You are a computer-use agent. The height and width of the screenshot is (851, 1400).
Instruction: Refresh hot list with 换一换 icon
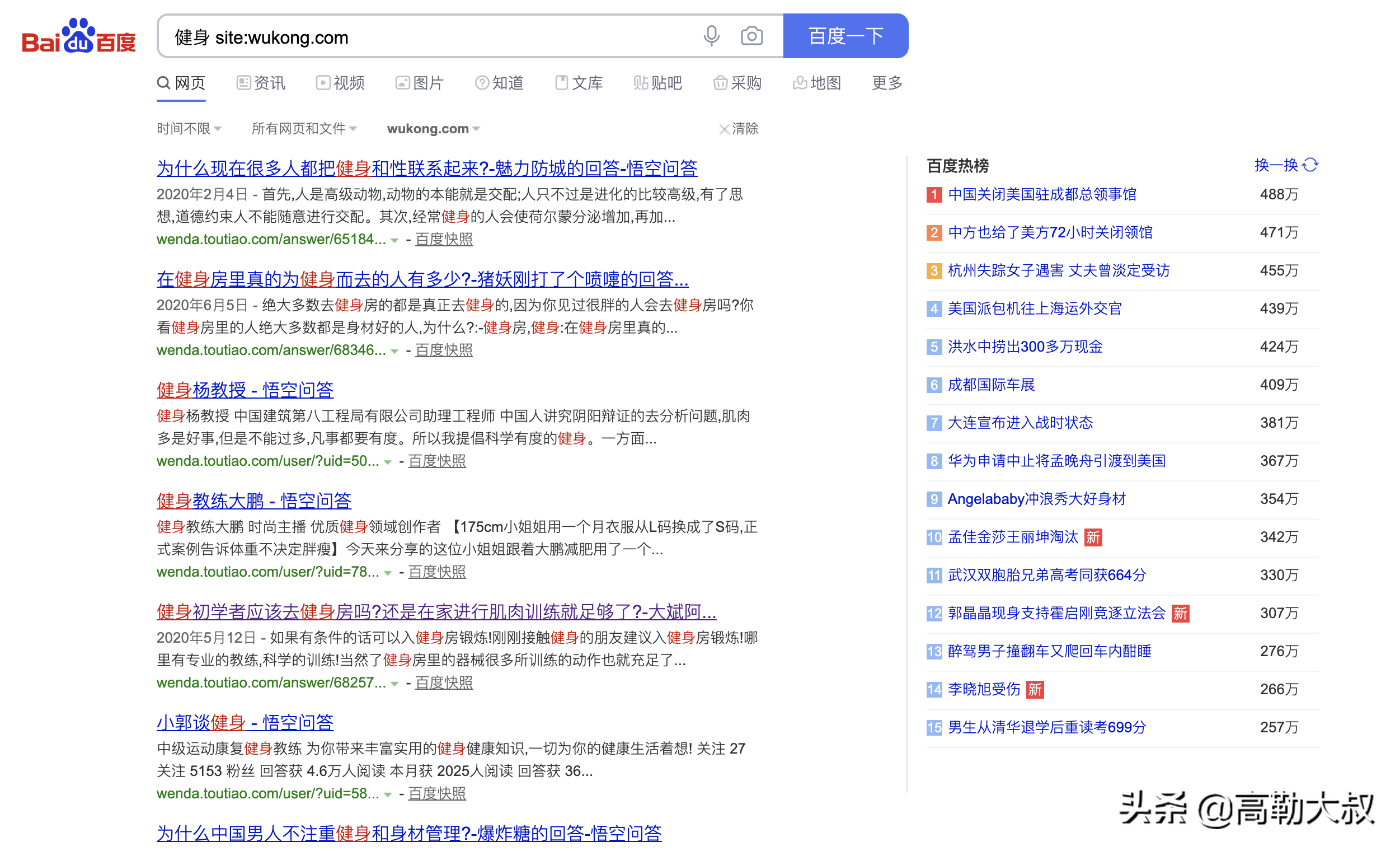click(1310, 165)
